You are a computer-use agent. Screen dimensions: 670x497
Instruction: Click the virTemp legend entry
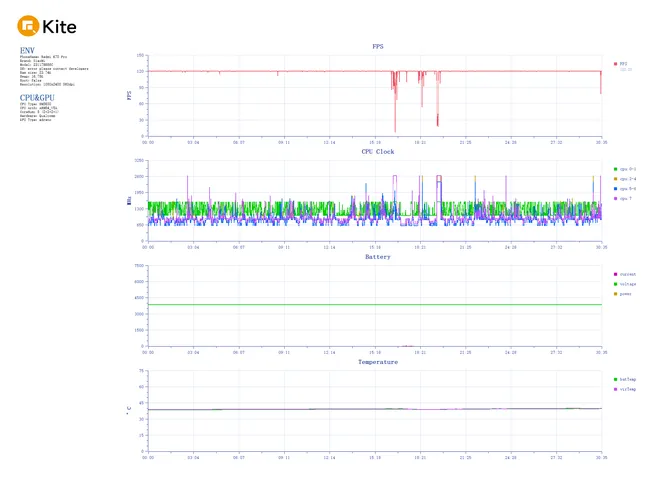pyautogui.click(x=624, y=389)
